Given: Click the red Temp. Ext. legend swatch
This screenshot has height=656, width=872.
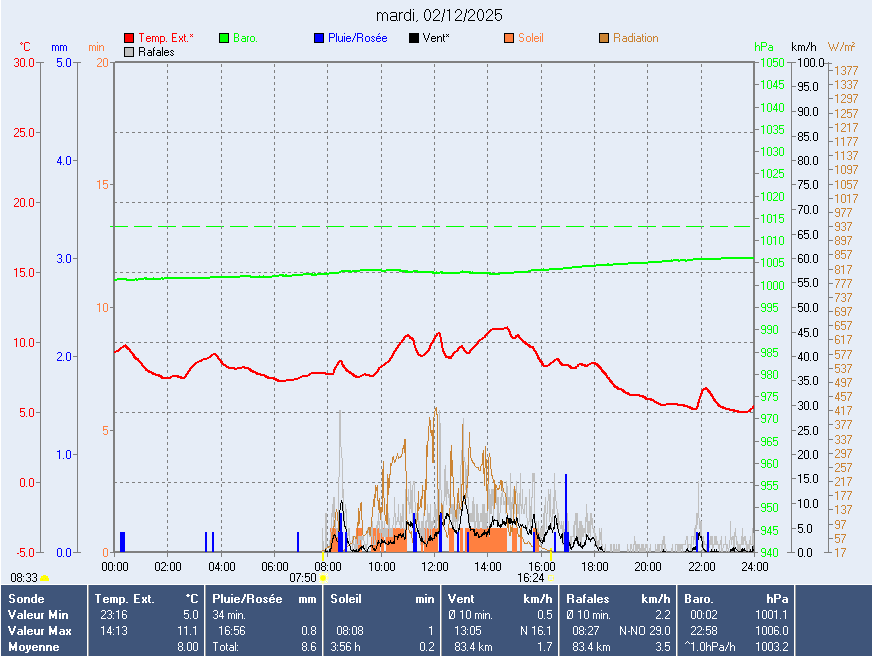Looking at the screenshot, I should pyautogui.click(x=129, y=39).
